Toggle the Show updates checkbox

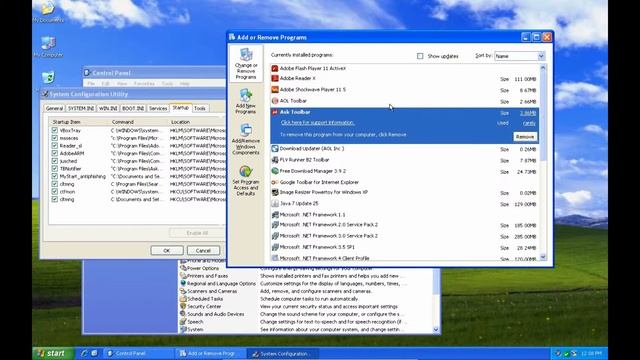(420, 56)
